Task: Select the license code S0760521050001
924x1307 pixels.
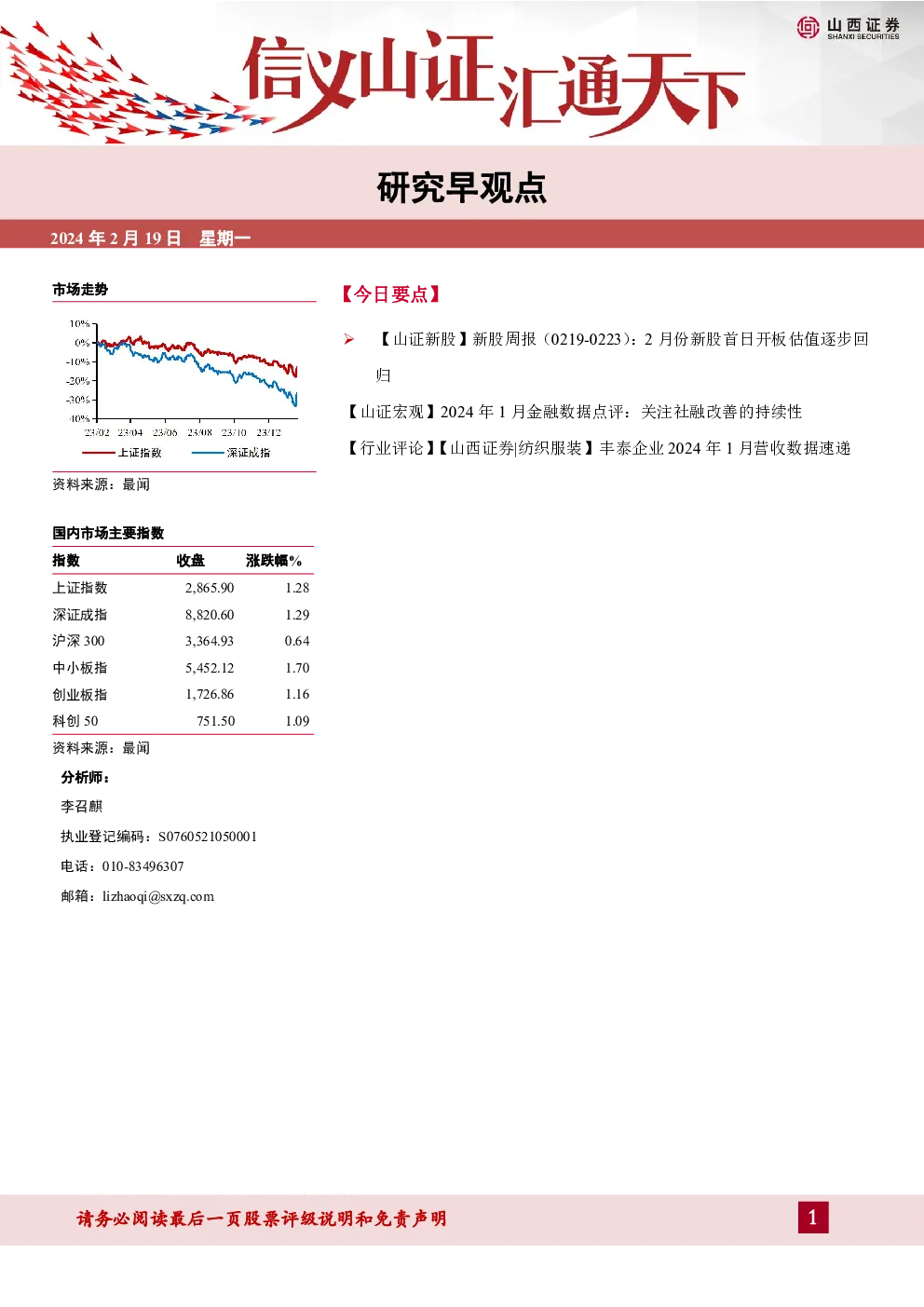Action: click(208, 837)
